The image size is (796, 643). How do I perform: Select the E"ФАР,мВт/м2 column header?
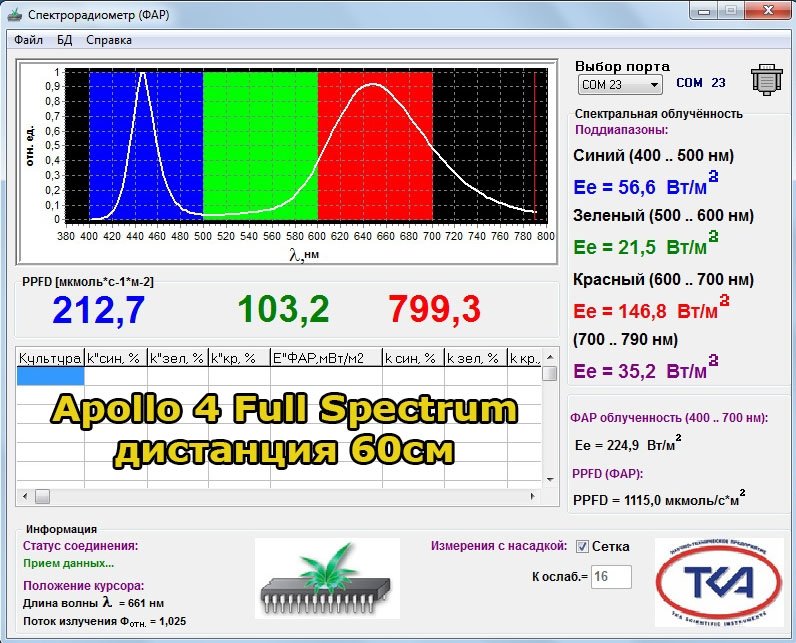pos(326,358)
